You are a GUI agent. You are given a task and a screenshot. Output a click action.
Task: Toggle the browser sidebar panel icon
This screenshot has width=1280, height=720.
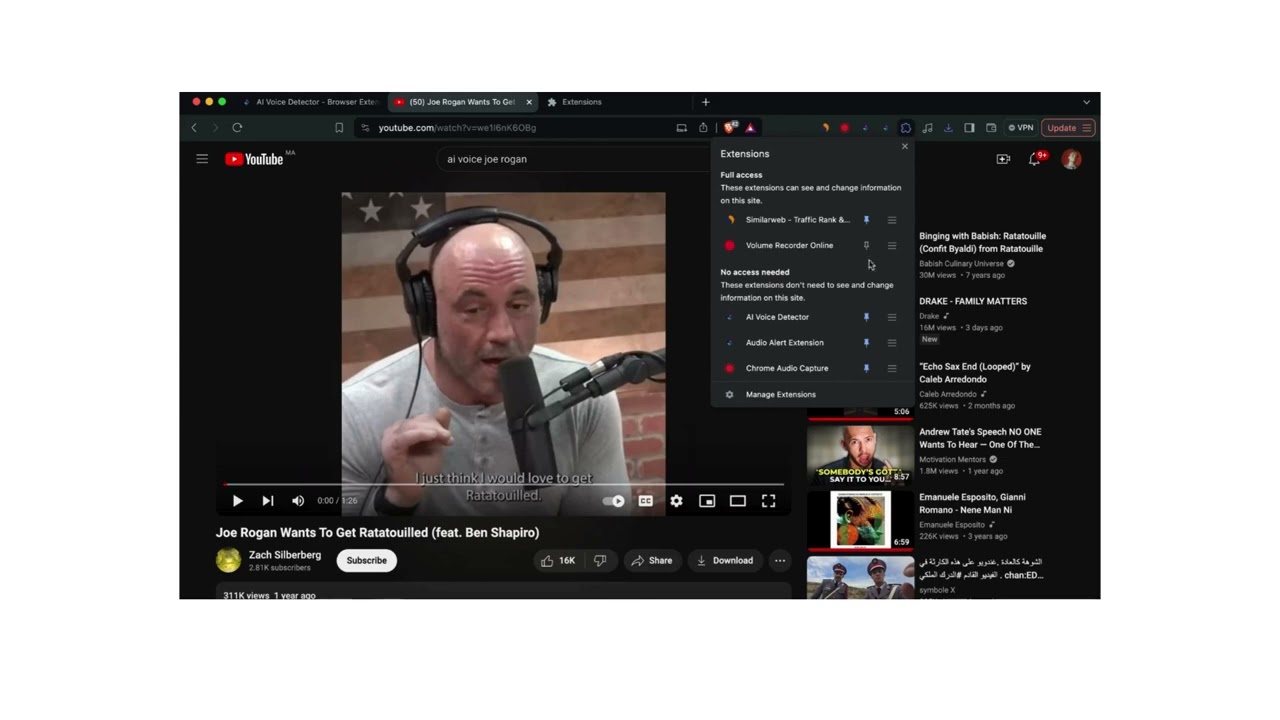pos(969,128)
